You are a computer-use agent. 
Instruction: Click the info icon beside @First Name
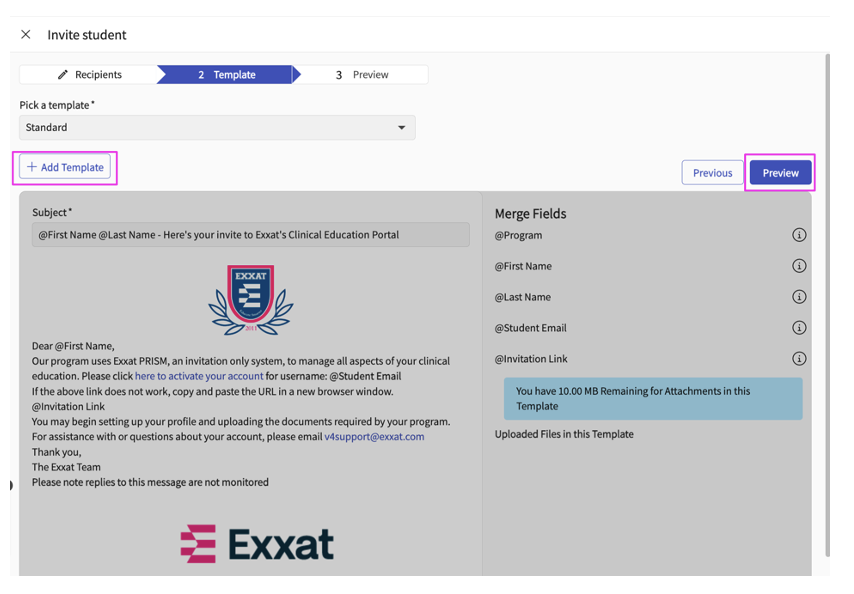point(799,267)
